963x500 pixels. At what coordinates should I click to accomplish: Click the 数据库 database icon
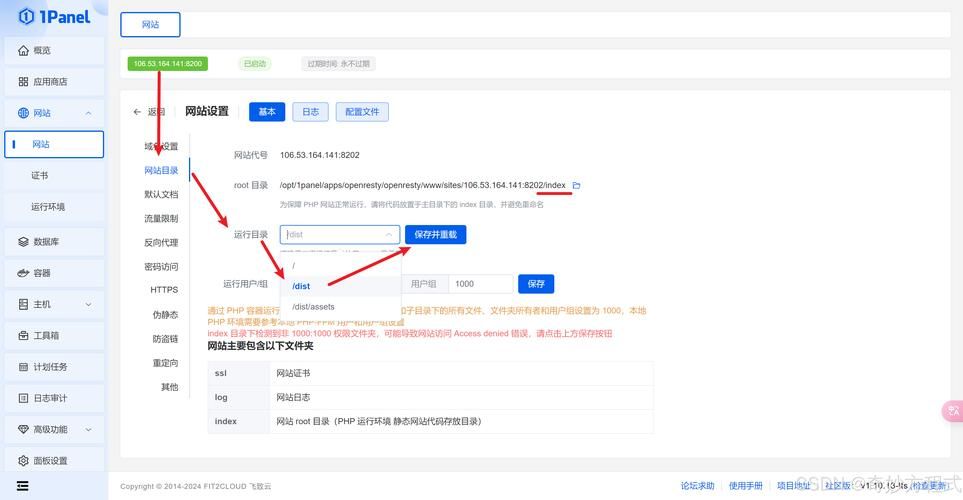tap(24, 242)
